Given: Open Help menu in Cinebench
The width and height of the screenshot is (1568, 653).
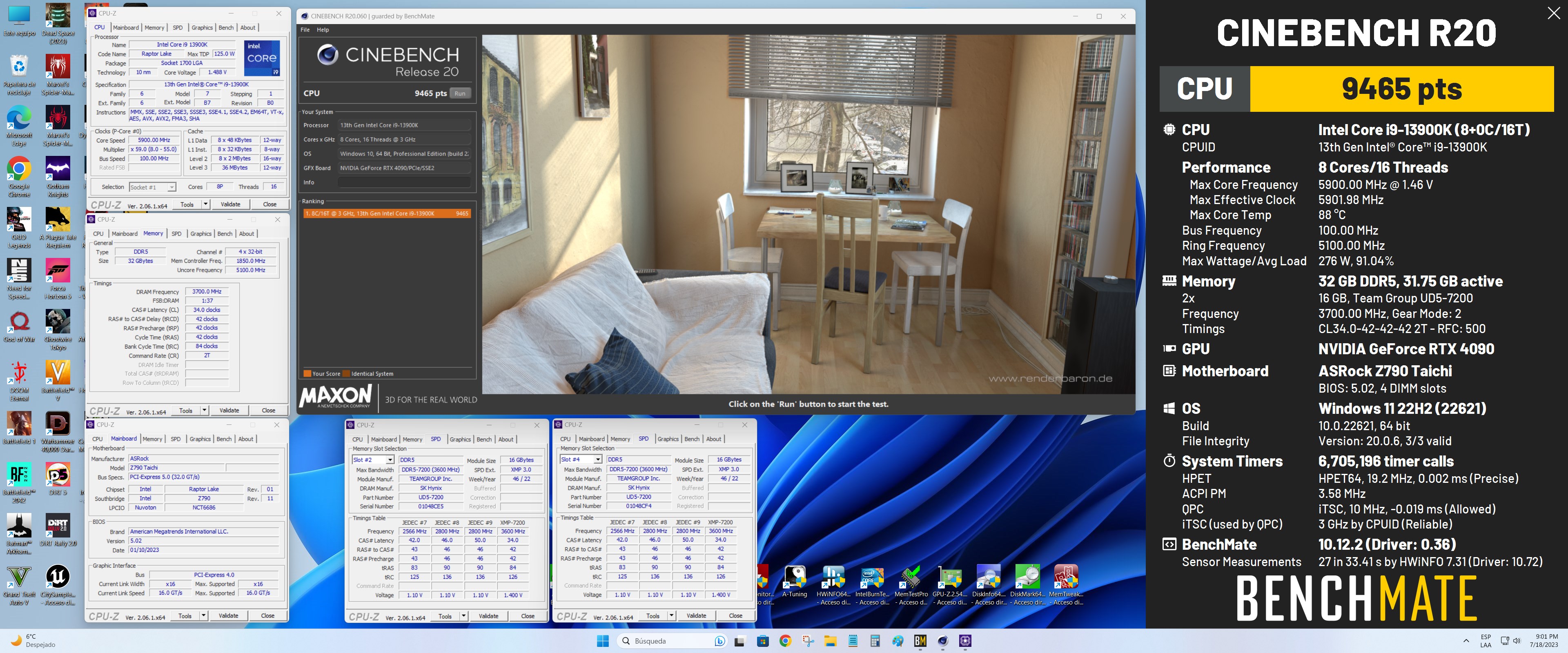Looking at the screenshot, I should 323,30.
